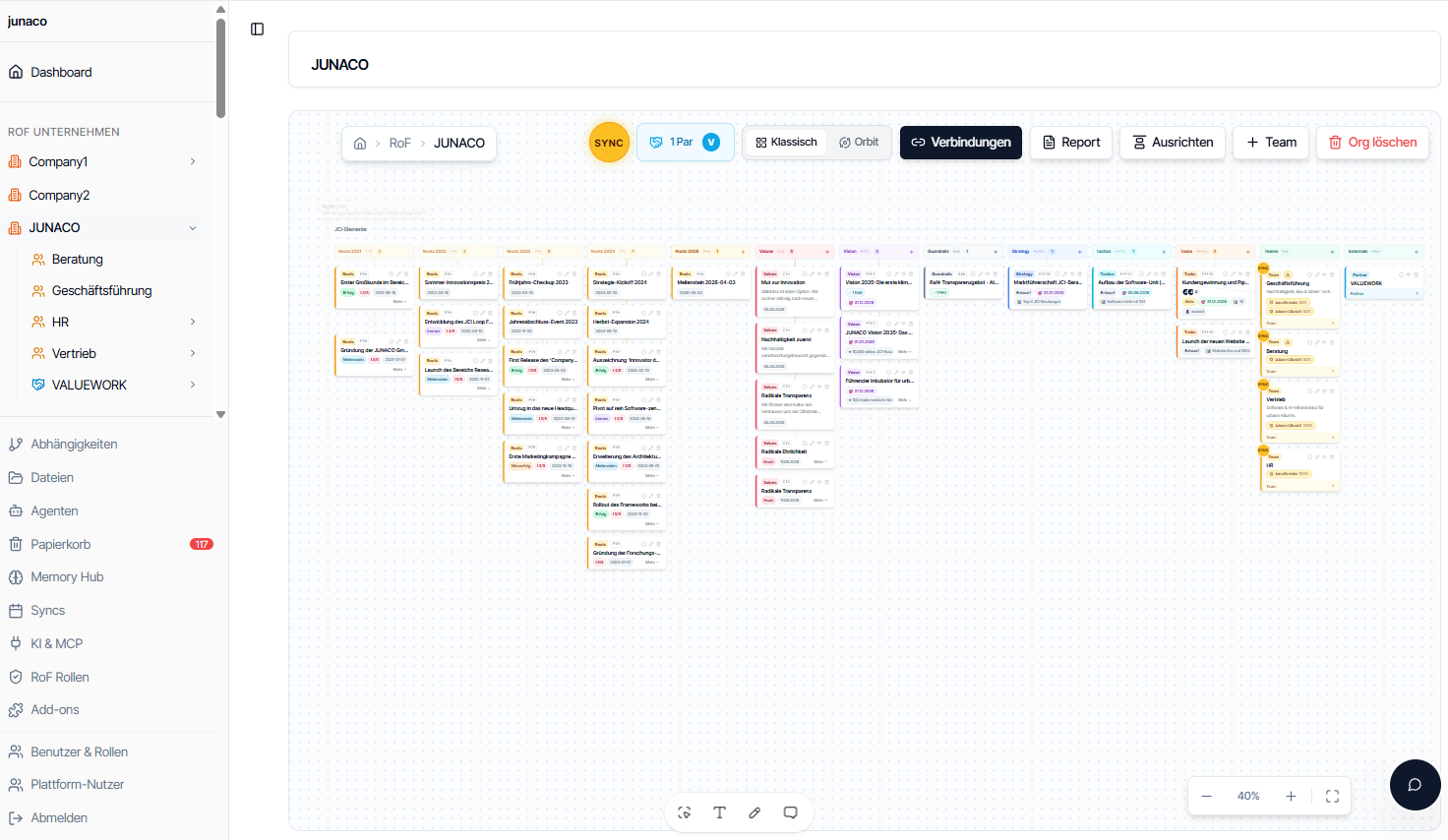Image resolution: width=1448 pixels, height=840 pixels.
Task: Expand VALUEWORK submenu chevron
Action: 193,385
